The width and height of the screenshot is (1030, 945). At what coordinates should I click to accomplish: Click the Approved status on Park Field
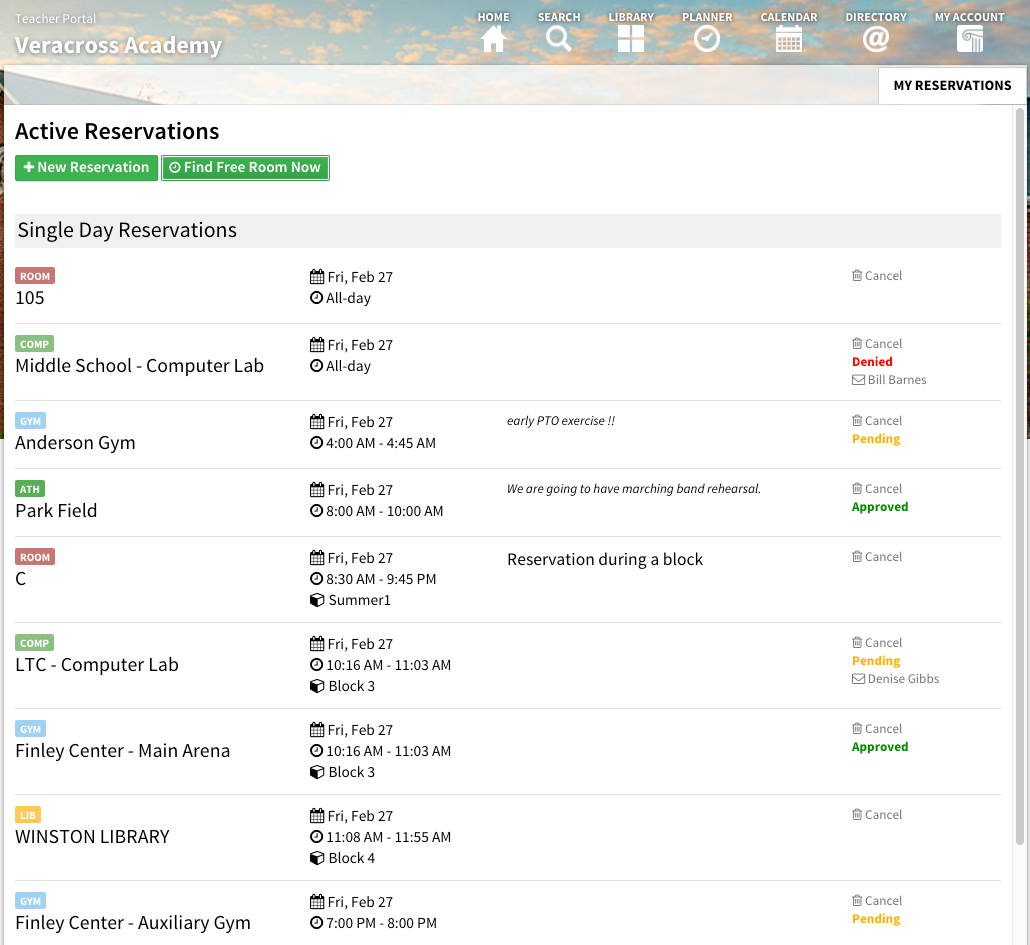(879, 506)
